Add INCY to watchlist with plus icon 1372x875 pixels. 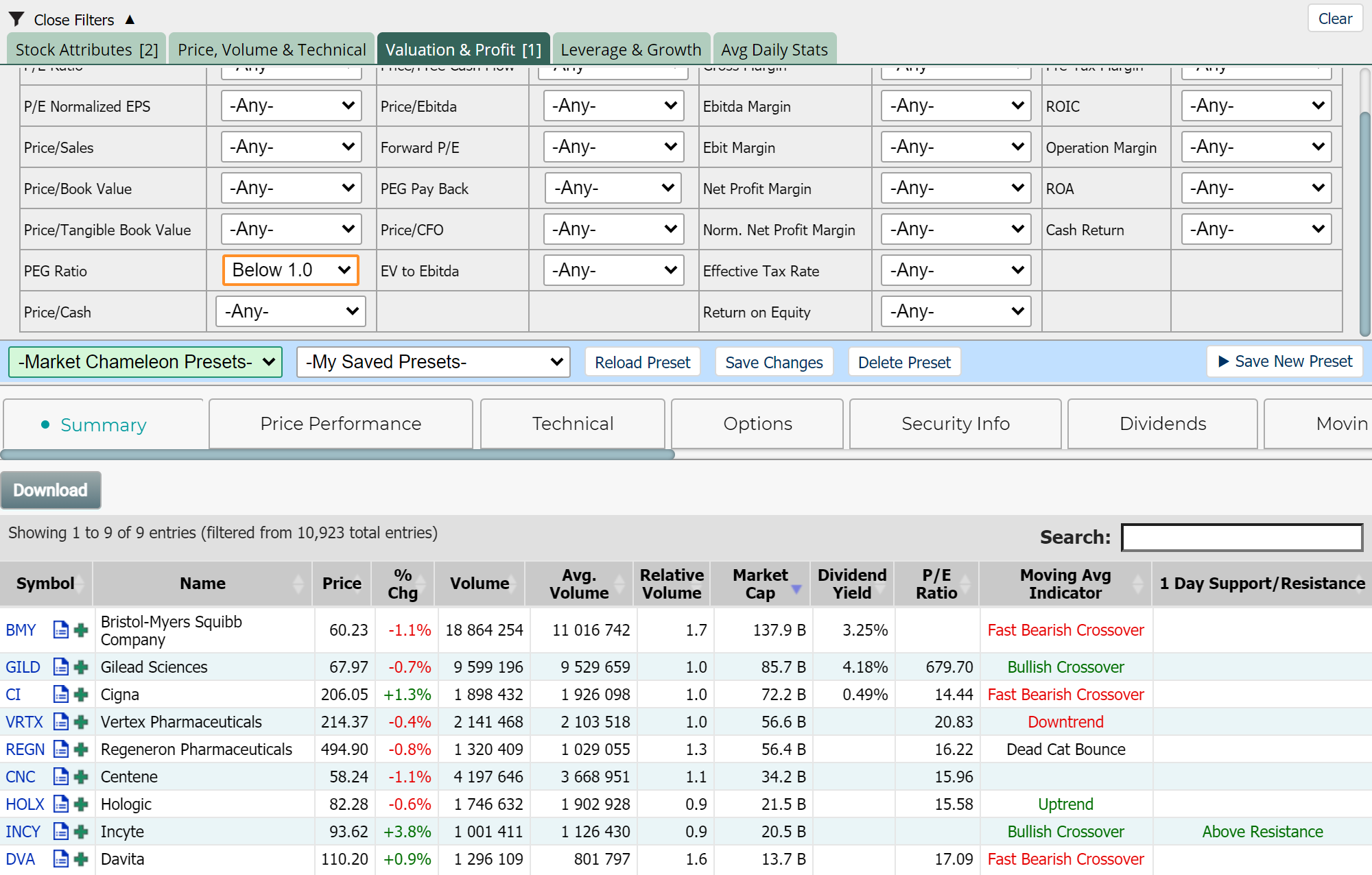point(81,831)
